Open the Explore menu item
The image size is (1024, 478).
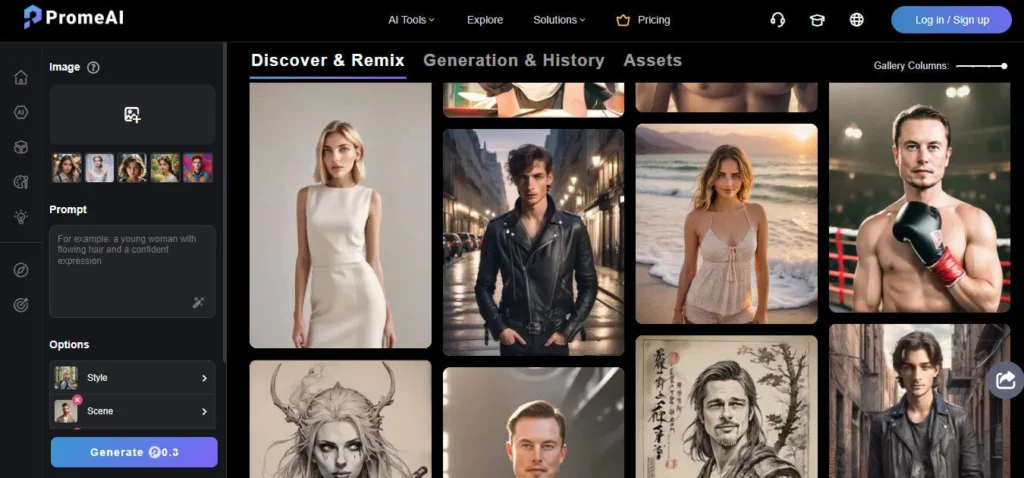coord(485,20)
